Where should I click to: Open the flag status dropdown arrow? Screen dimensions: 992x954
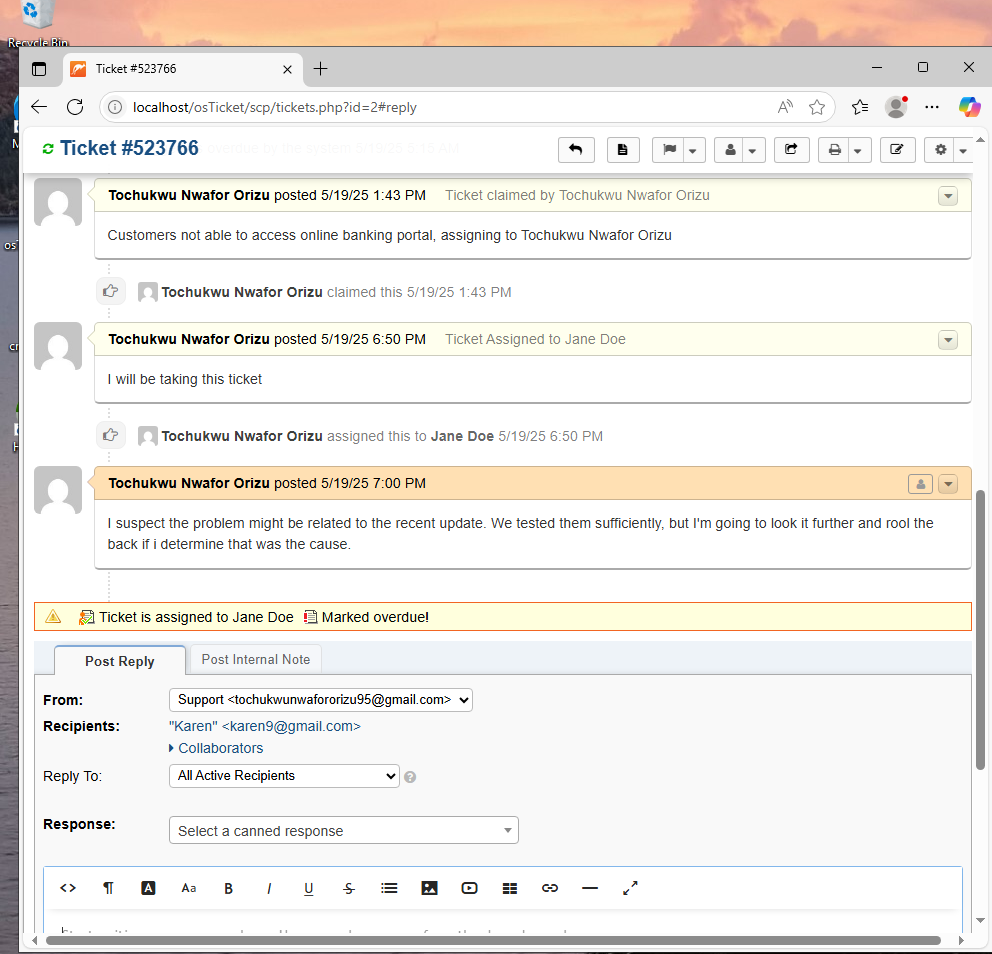[693, 150]
